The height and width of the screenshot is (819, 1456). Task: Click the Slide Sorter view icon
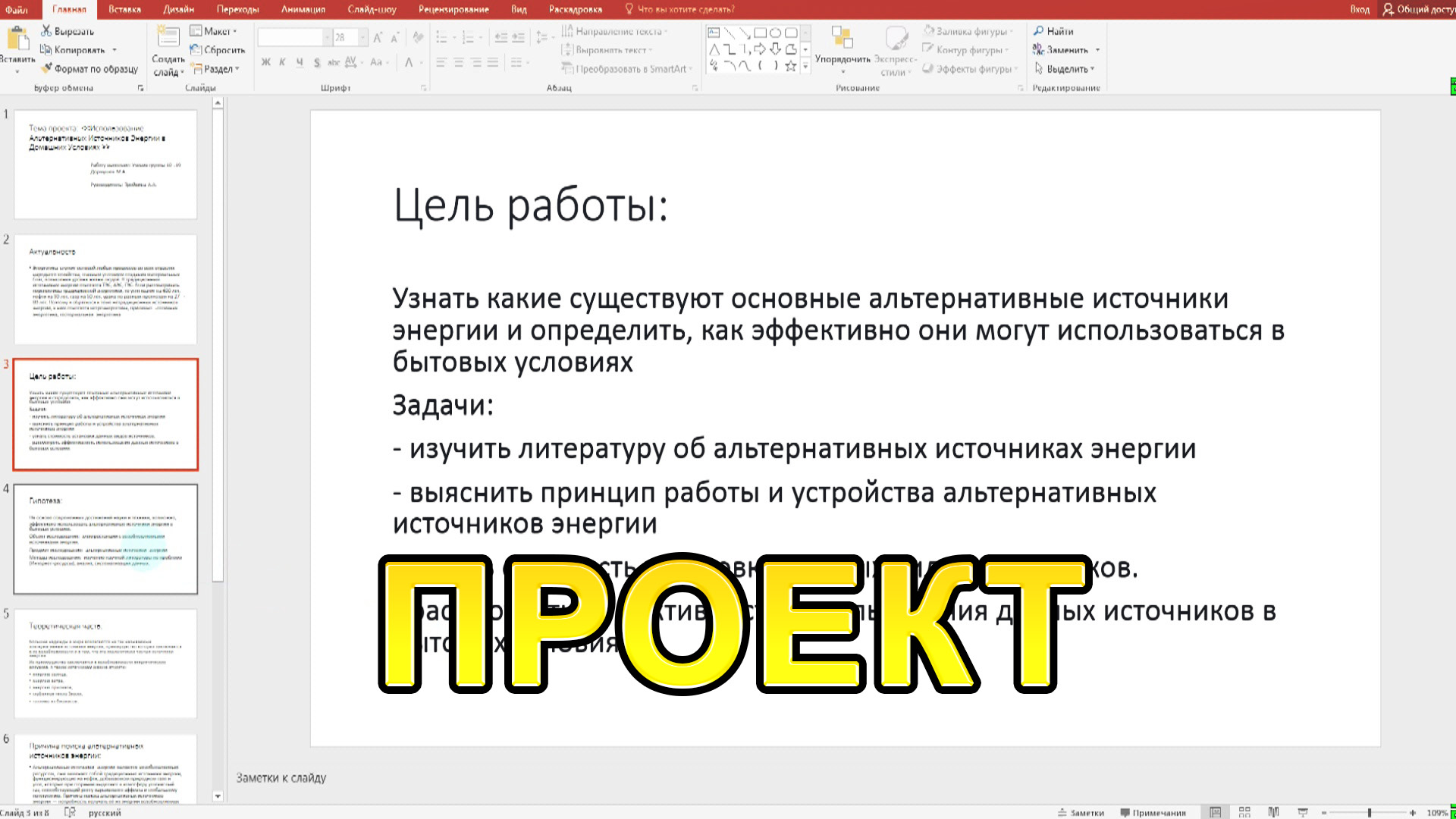pos(1245,811)
